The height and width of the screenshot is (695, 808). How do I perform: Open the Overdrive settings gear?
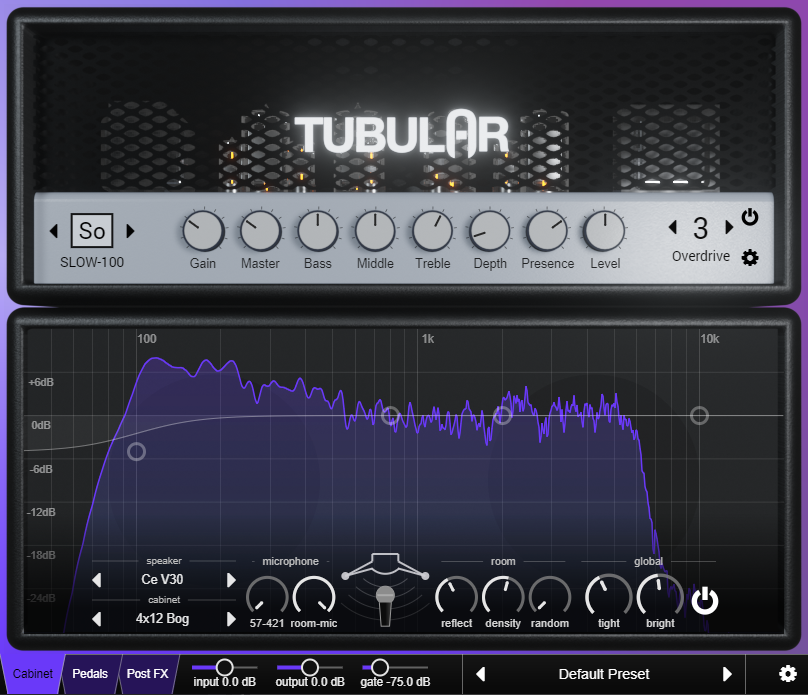(x=750, y=257)
